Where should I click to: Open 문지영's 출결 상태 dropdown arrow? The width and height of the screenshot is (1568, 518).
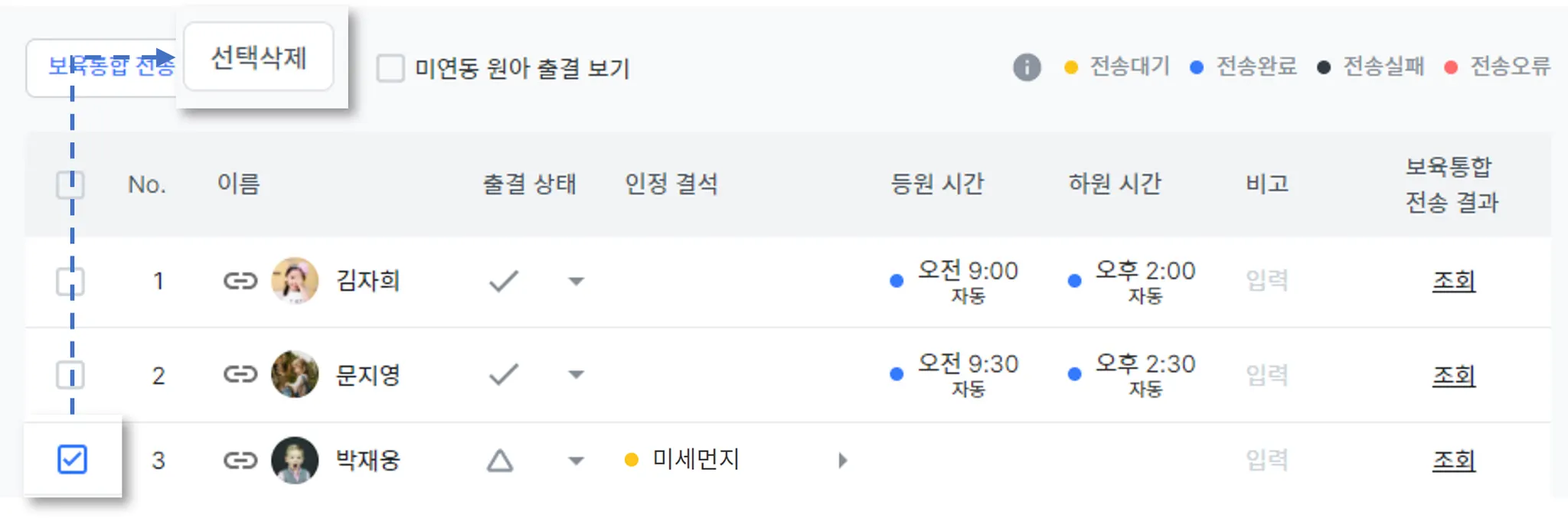coord(577,374)
